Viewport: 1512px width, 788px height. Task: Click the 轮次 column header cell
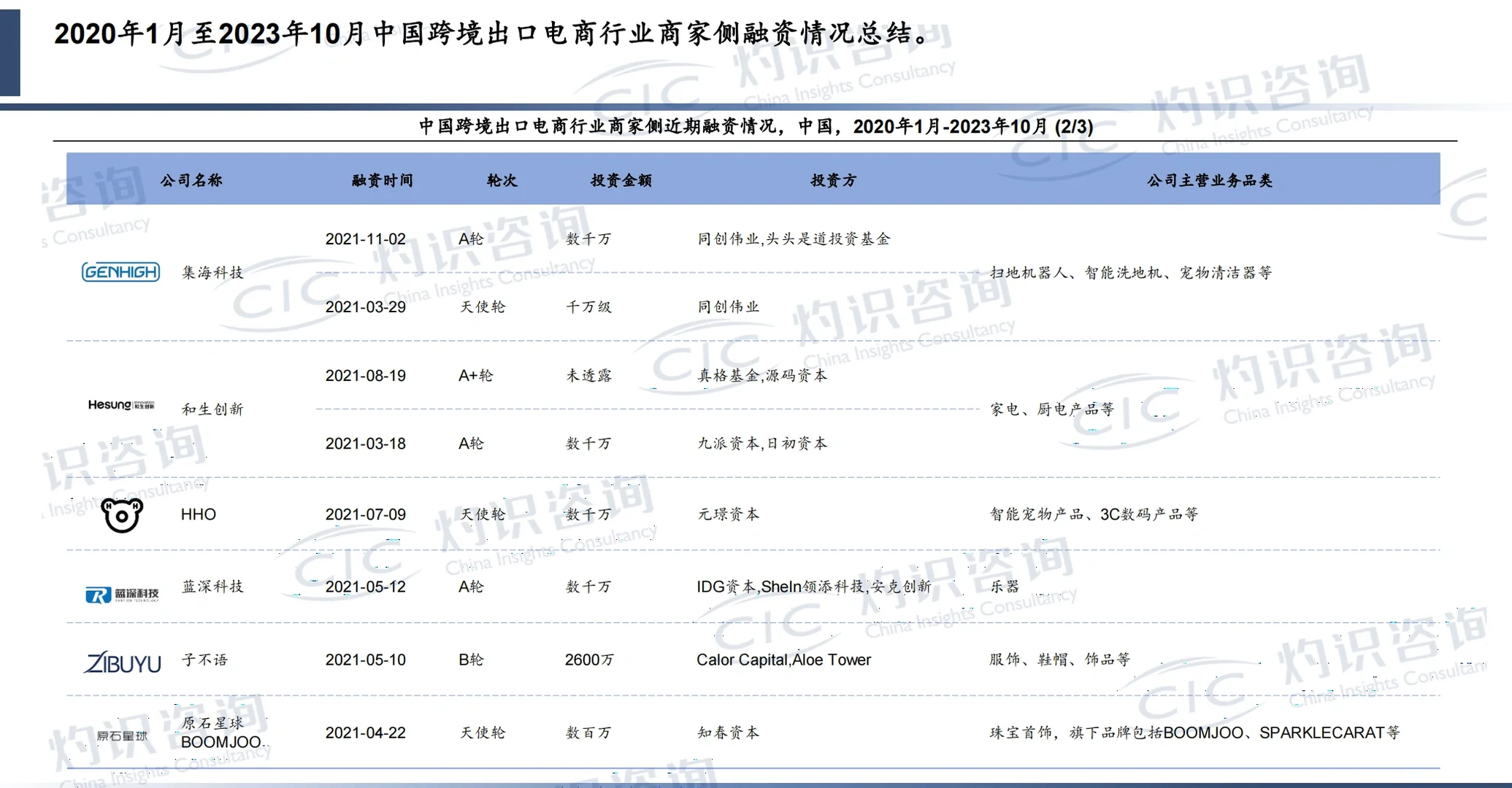point(502,180)
